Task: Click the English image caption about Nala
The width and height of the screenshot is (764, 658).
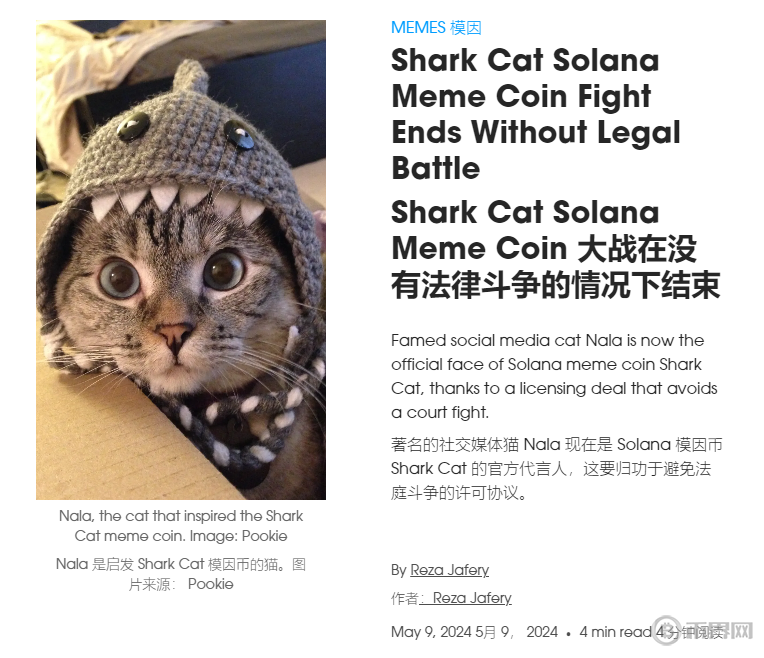Action: pyautogui.click(x=181, y=525)
